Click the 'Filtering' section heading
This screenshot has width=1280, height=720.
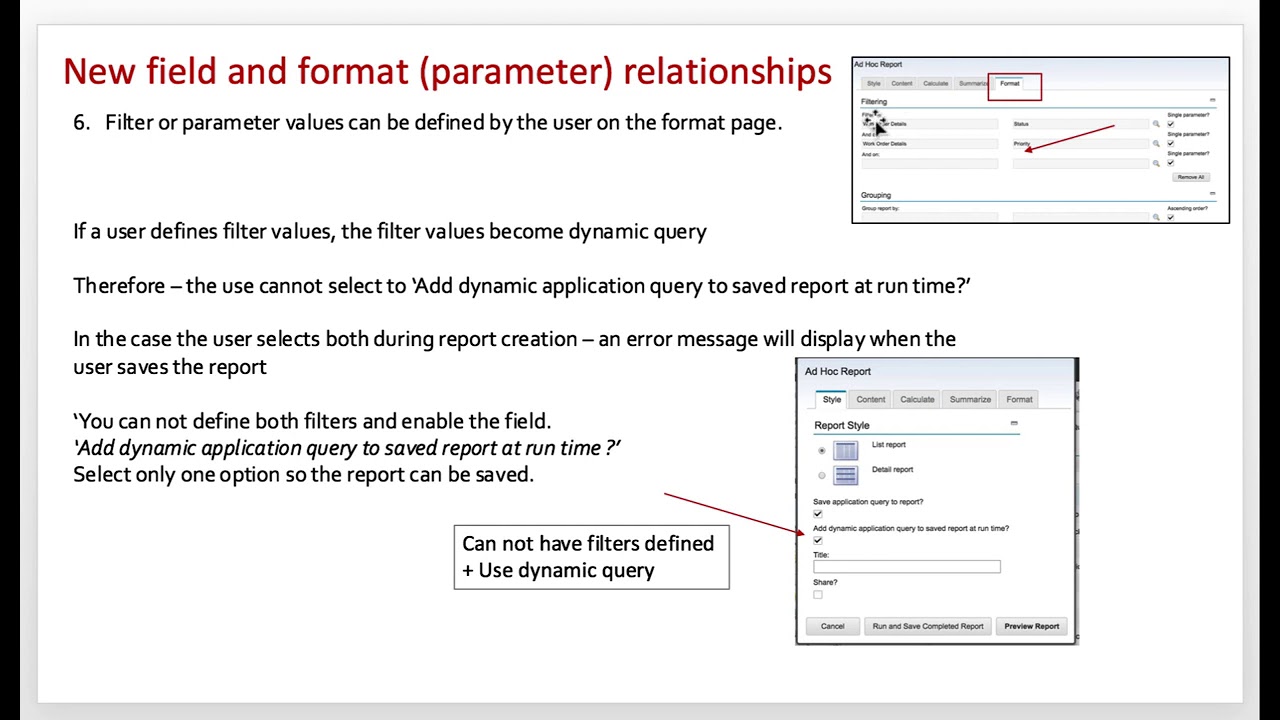click(x=874, y=102)
